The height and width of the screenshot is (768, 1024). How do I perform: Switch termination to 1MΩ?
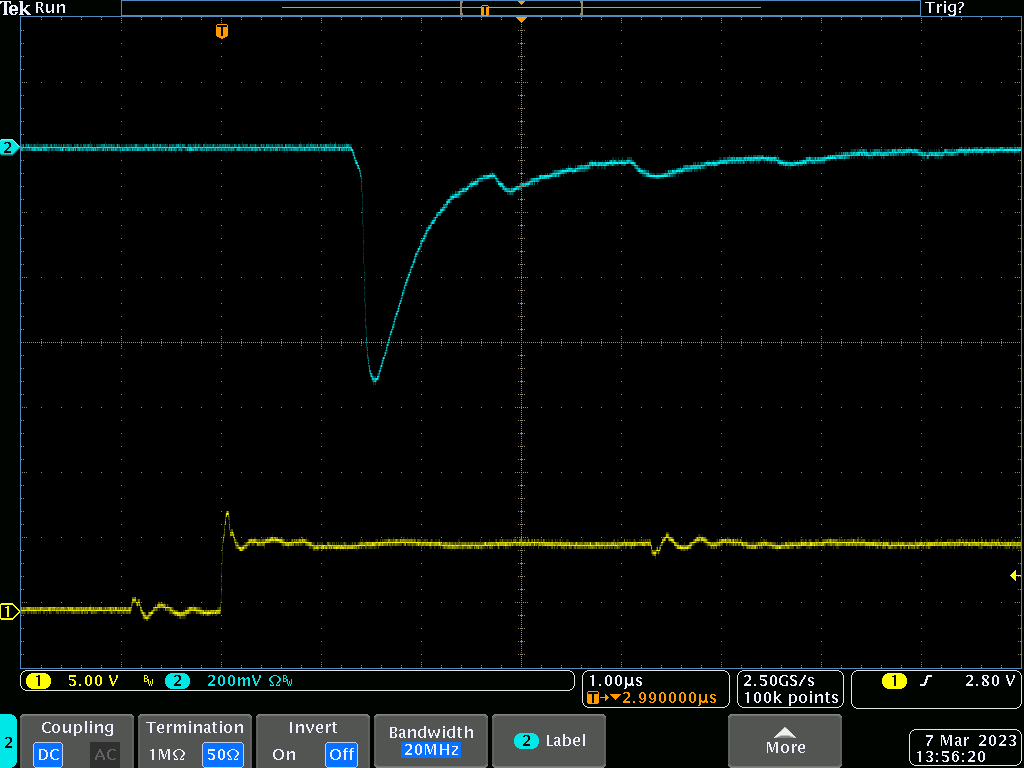pos(163,755)
